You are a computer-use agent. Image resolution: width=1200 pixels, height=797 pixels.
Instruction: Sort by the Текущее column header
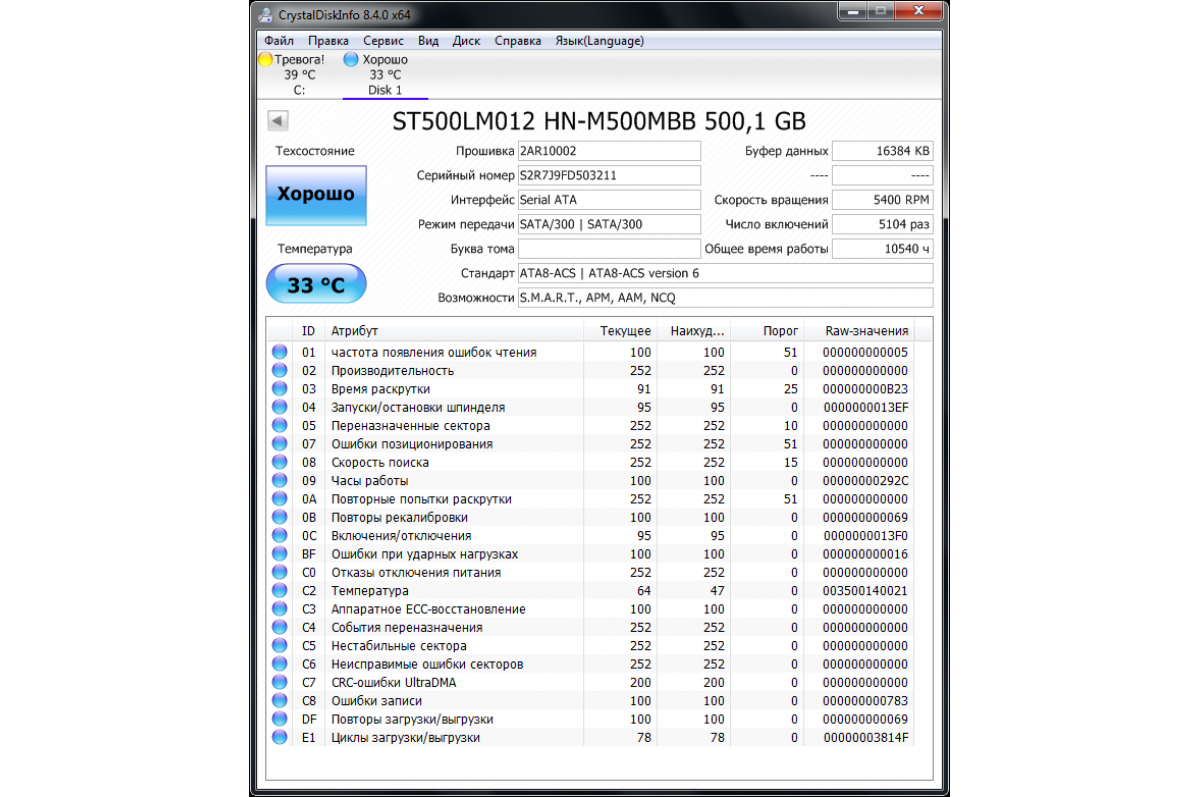pyautogui.click(x=620, y=331)
